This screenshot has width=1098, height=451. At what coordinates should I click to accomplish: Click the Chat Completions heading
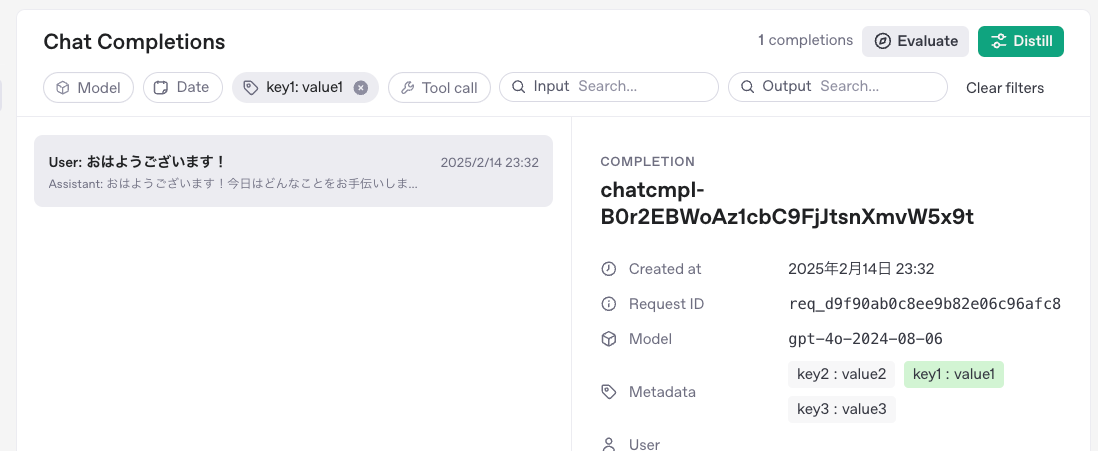click(x=134, y=42)
